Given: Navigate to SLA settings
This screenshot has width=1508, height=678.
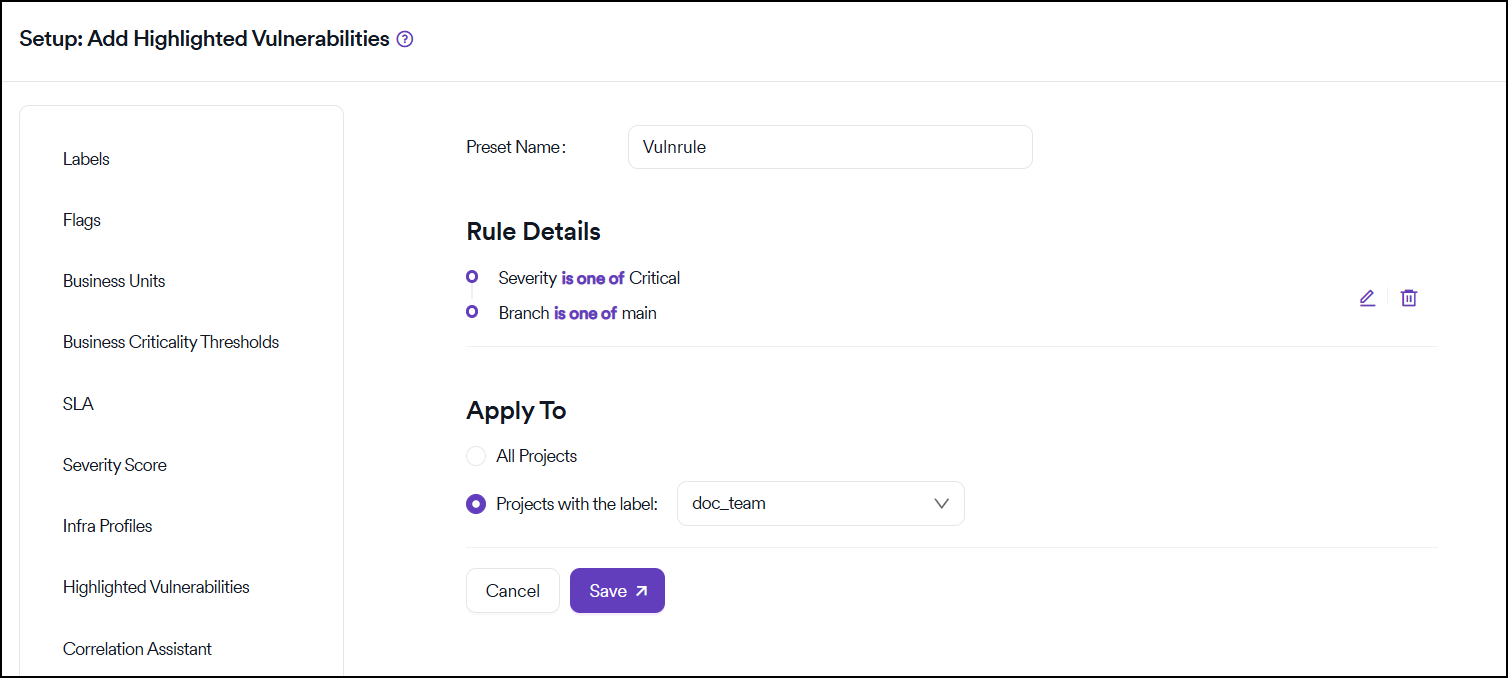Looking at the screenshot, I should (x=78, y=404).
